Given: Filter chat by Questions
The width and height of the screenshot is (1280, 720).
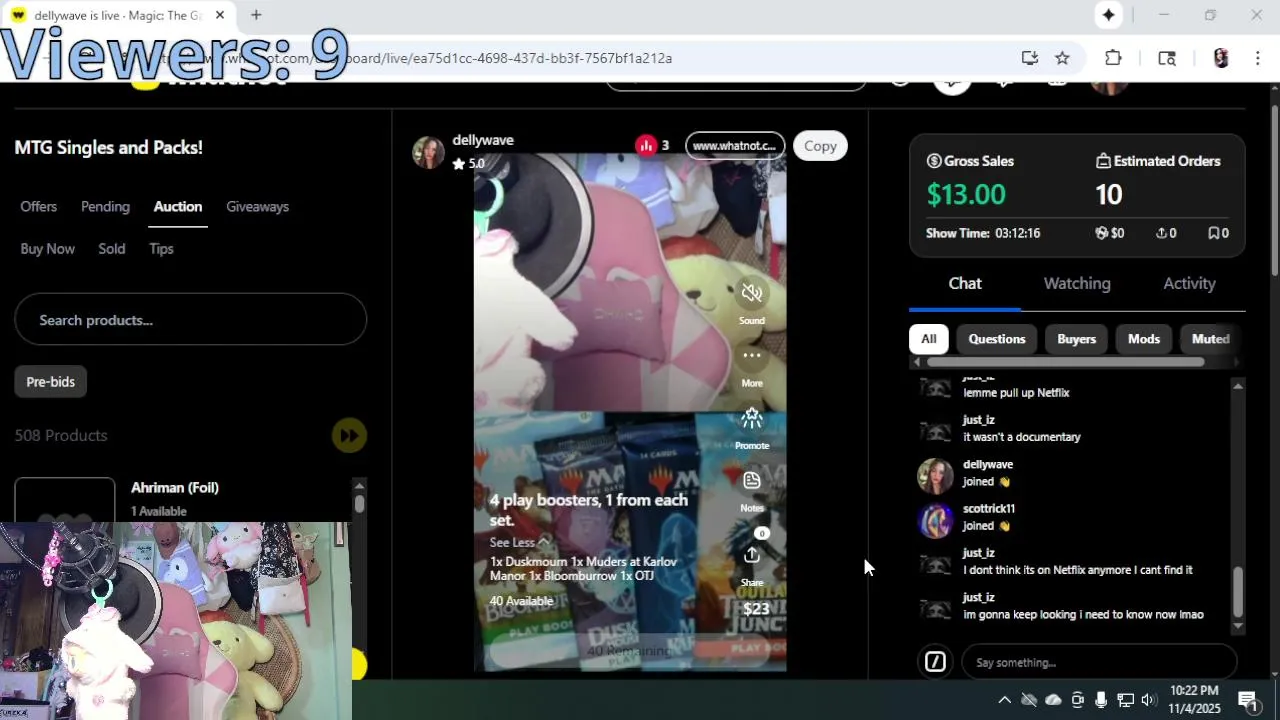Looking at the screenshot, I should 997,339.
